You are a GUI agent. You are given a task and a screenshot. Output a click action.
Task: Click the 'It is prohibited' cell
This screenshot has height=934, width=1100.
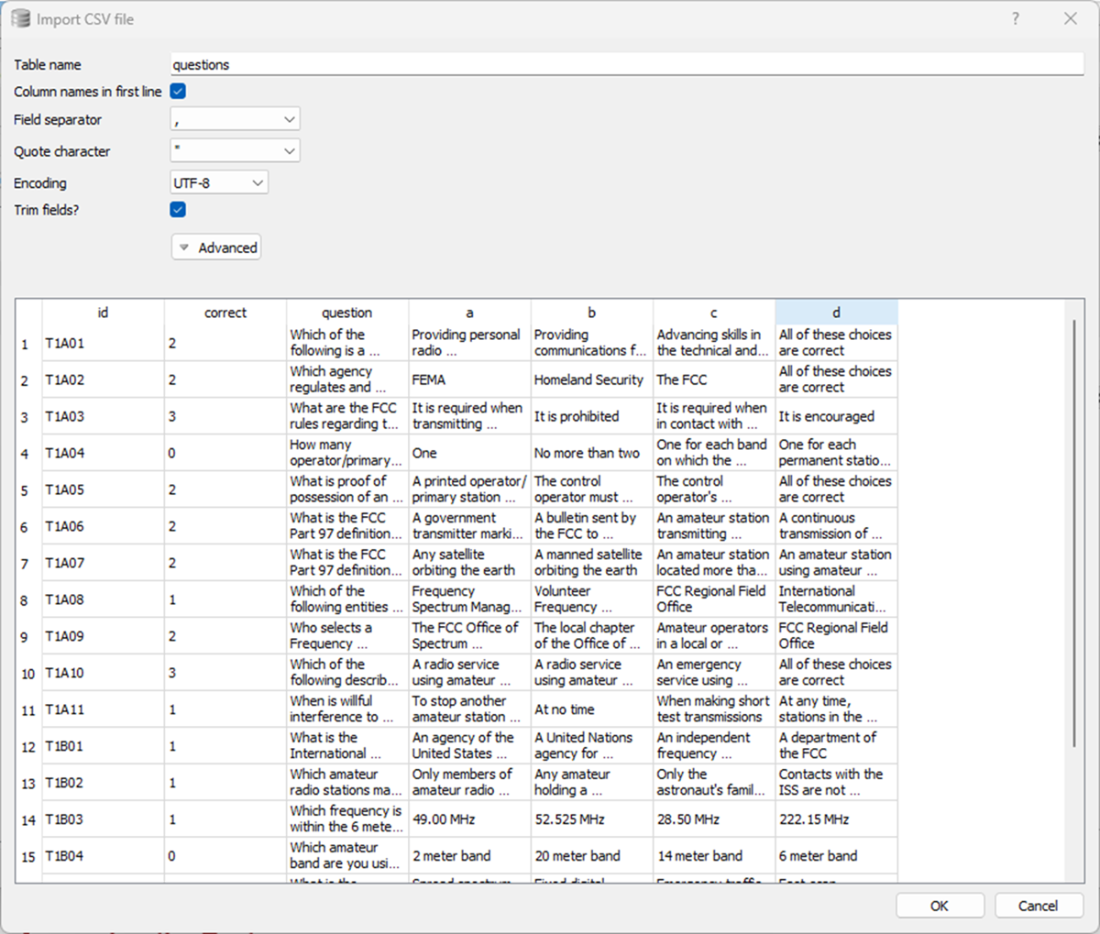591,416
